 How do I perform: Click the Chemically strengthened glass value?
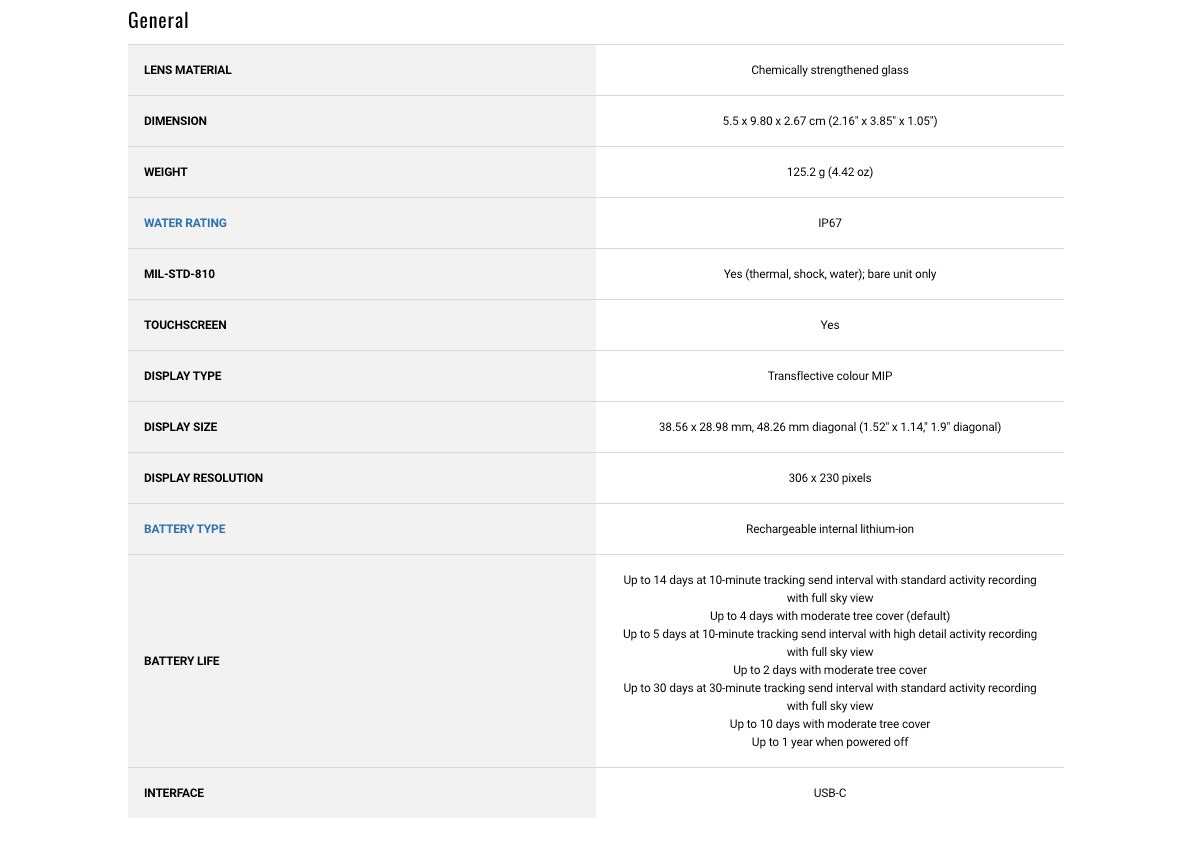pos(829,70)
